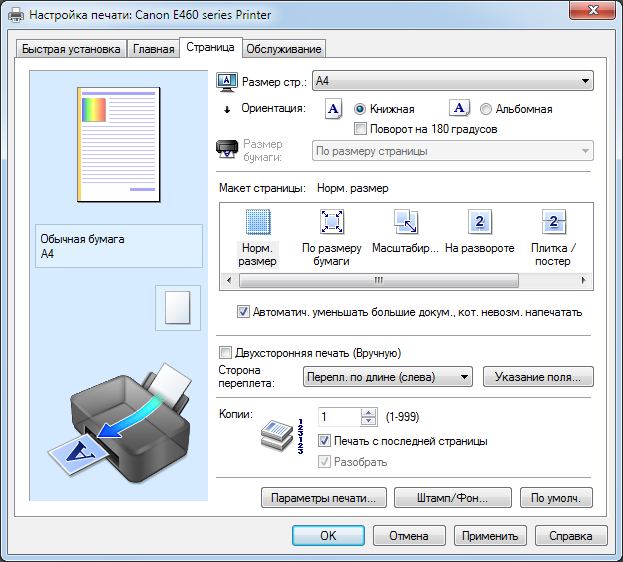Viewport: 623px width, 562px height.
Task: Click the disabled Разобрать checkbox
Action: pyautogui.click(x=324, y=462)
